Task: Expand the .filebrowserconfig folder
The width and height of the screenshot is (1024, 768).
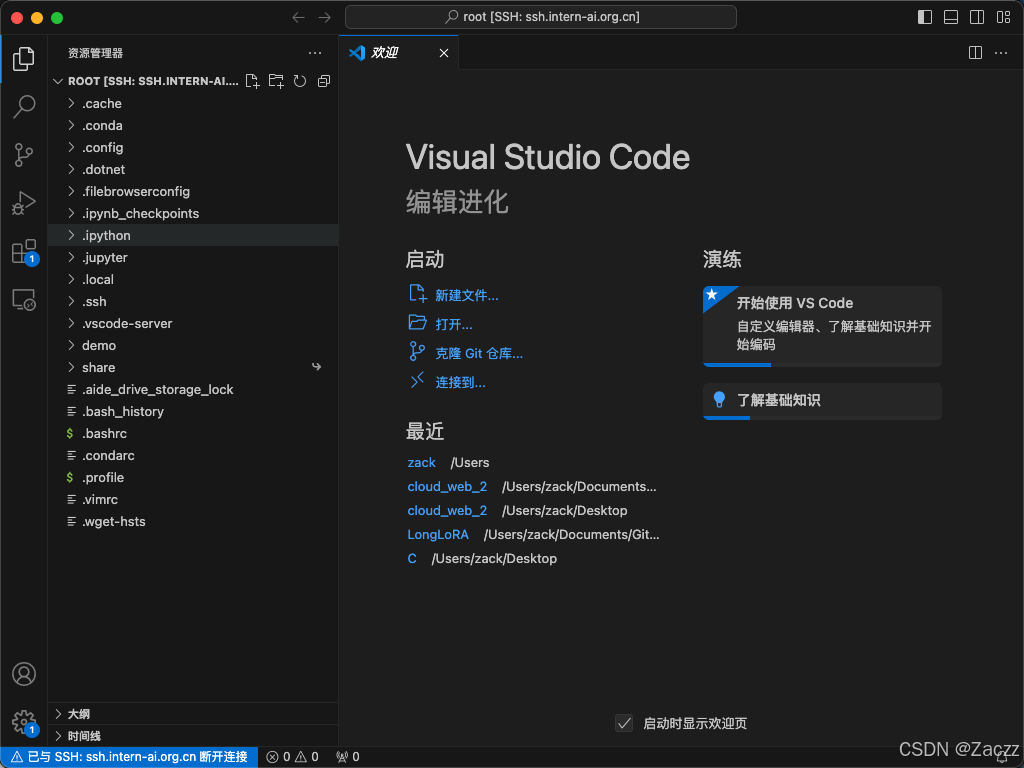Action: click(x=193, y=191)
